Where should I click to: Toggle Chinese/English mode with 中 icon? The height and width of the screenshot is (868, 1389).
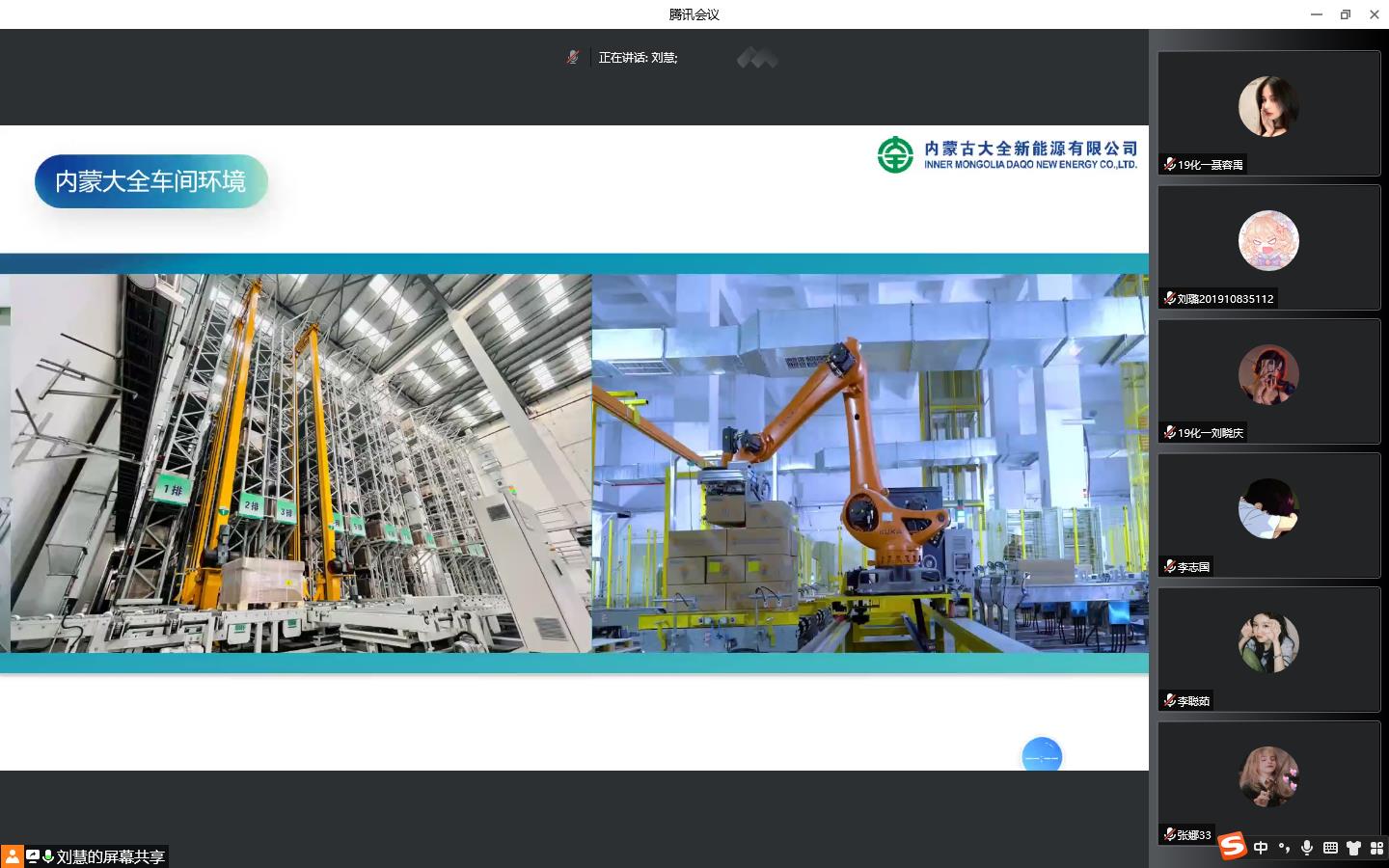(1261, 848)
